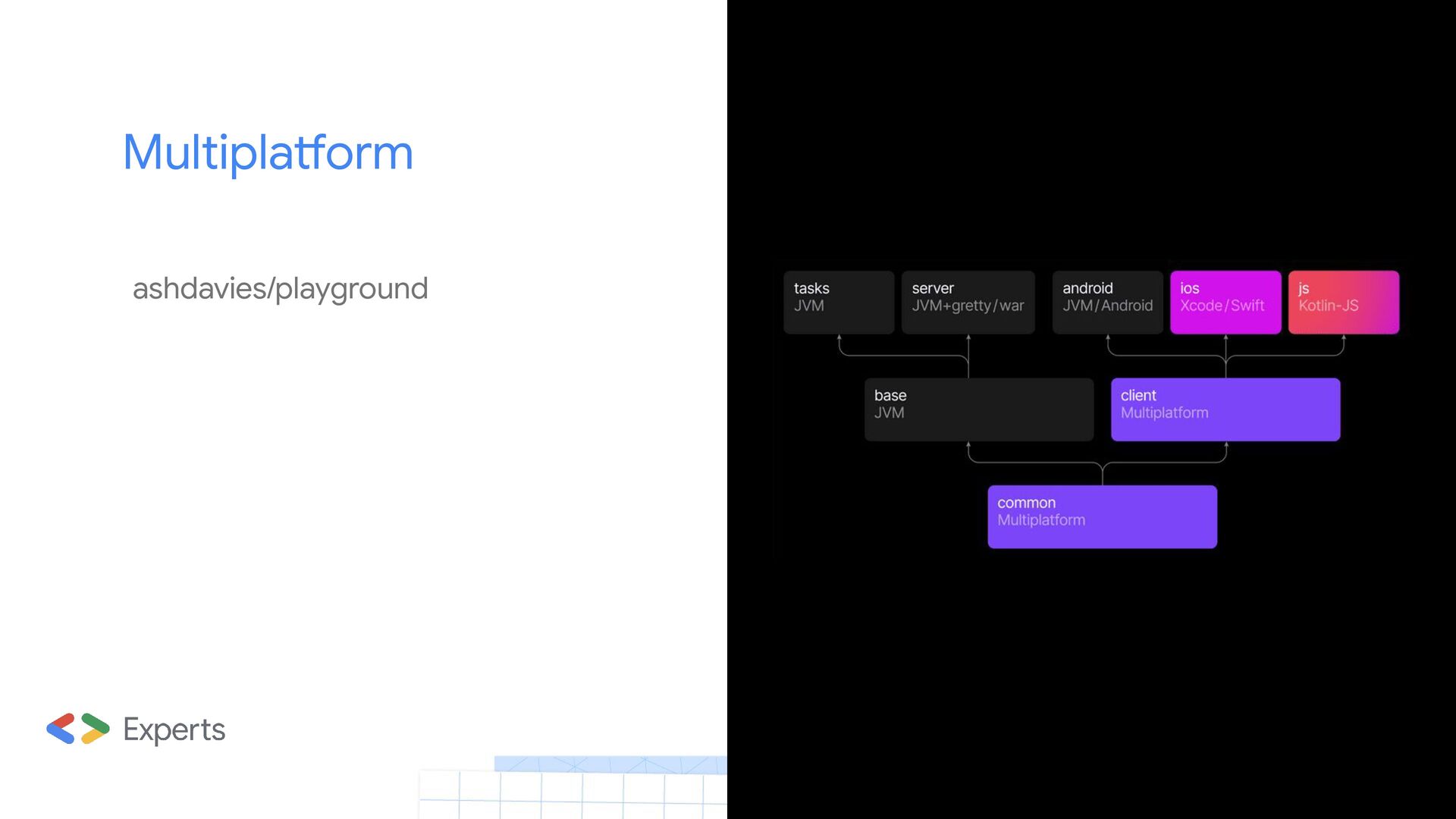The image size is (1456, 819).
Task: Click the base JVM module box
Action: click(x=978, y=409)
